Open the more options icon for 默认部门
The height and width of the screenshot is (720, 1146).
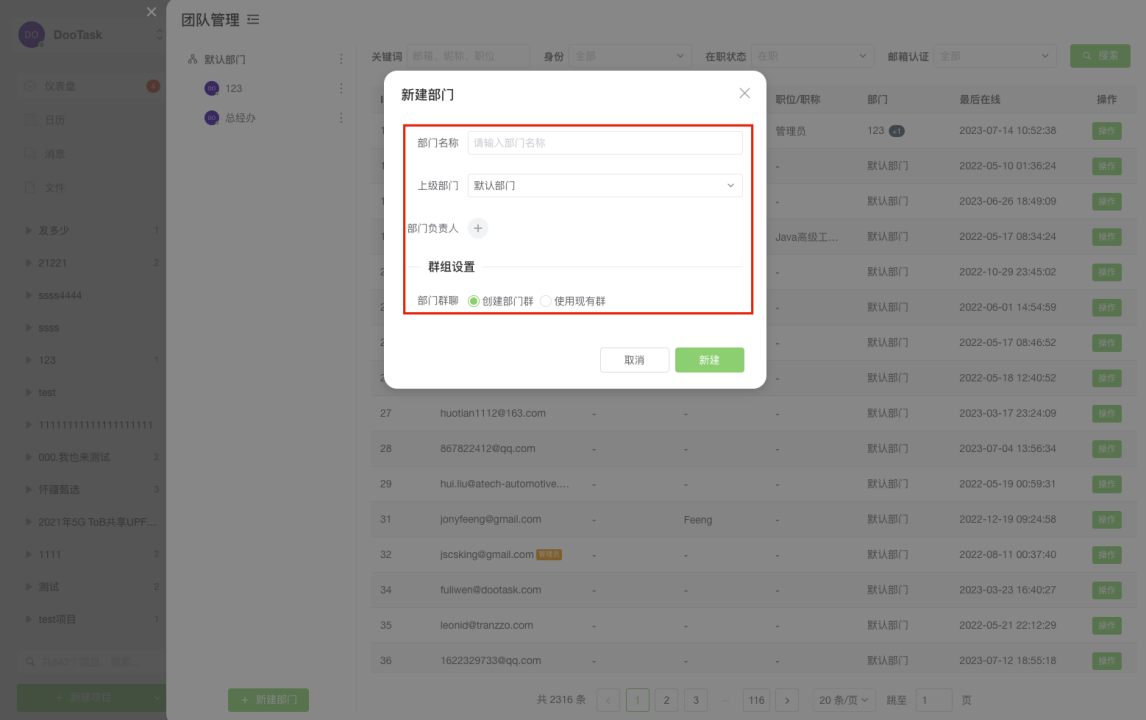click(341, 60)
